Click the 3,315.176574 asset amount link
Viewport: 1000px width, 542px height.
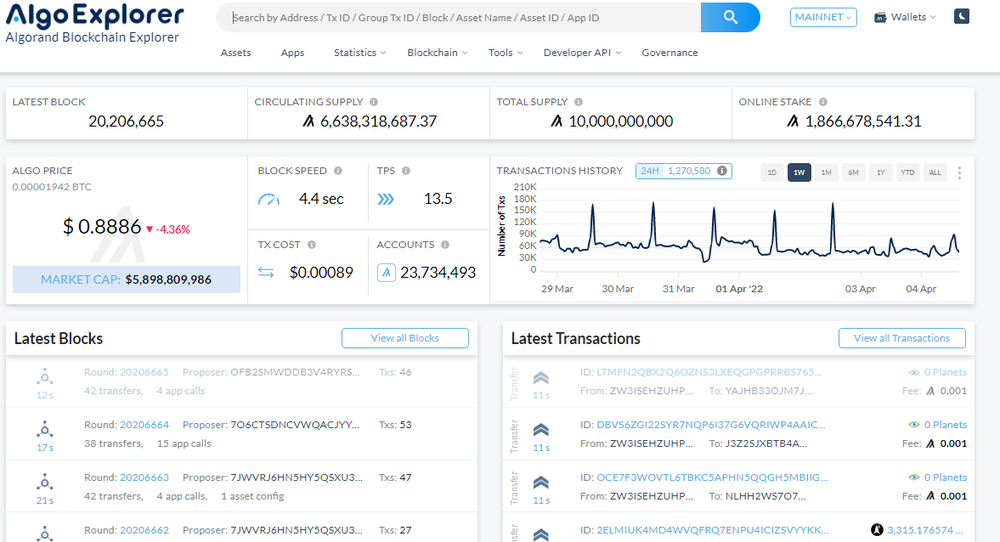pos(925,531)
